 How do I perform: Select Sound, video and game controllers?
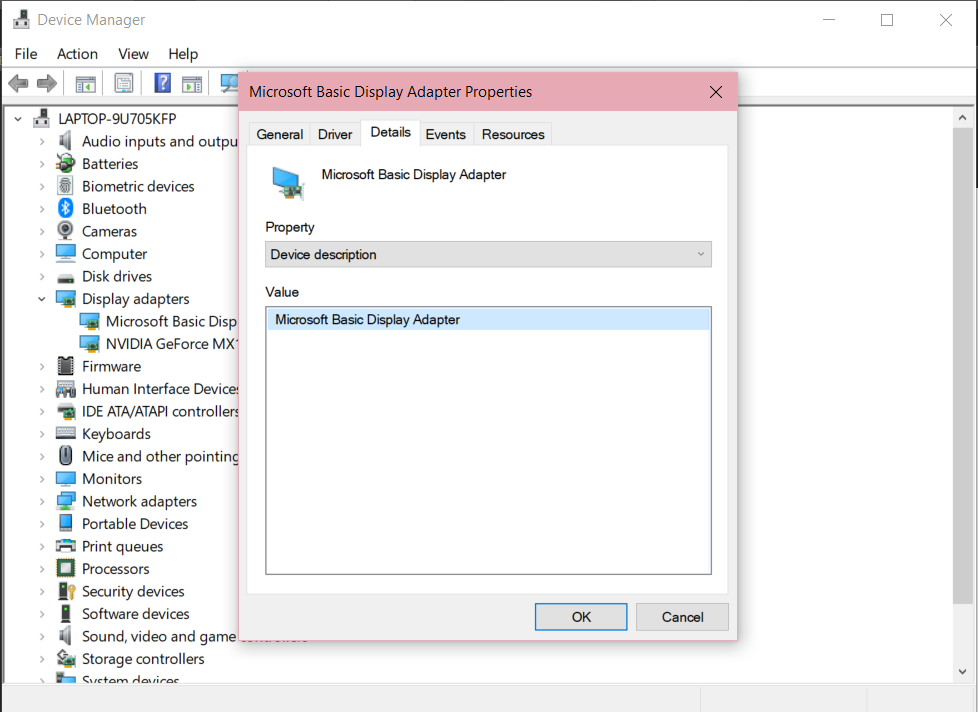[159, 637]
